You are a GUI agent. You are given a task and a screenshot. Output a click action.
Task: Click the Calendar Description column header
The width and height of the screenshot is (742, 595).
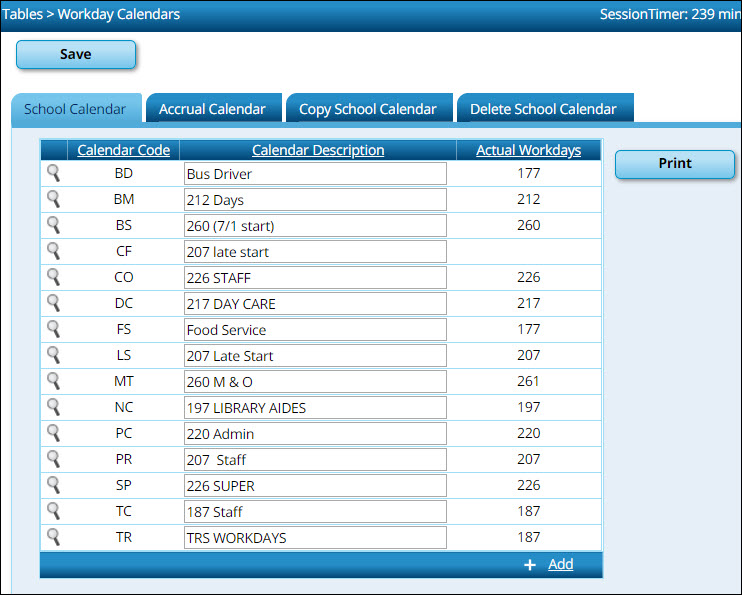click(318, 150)
